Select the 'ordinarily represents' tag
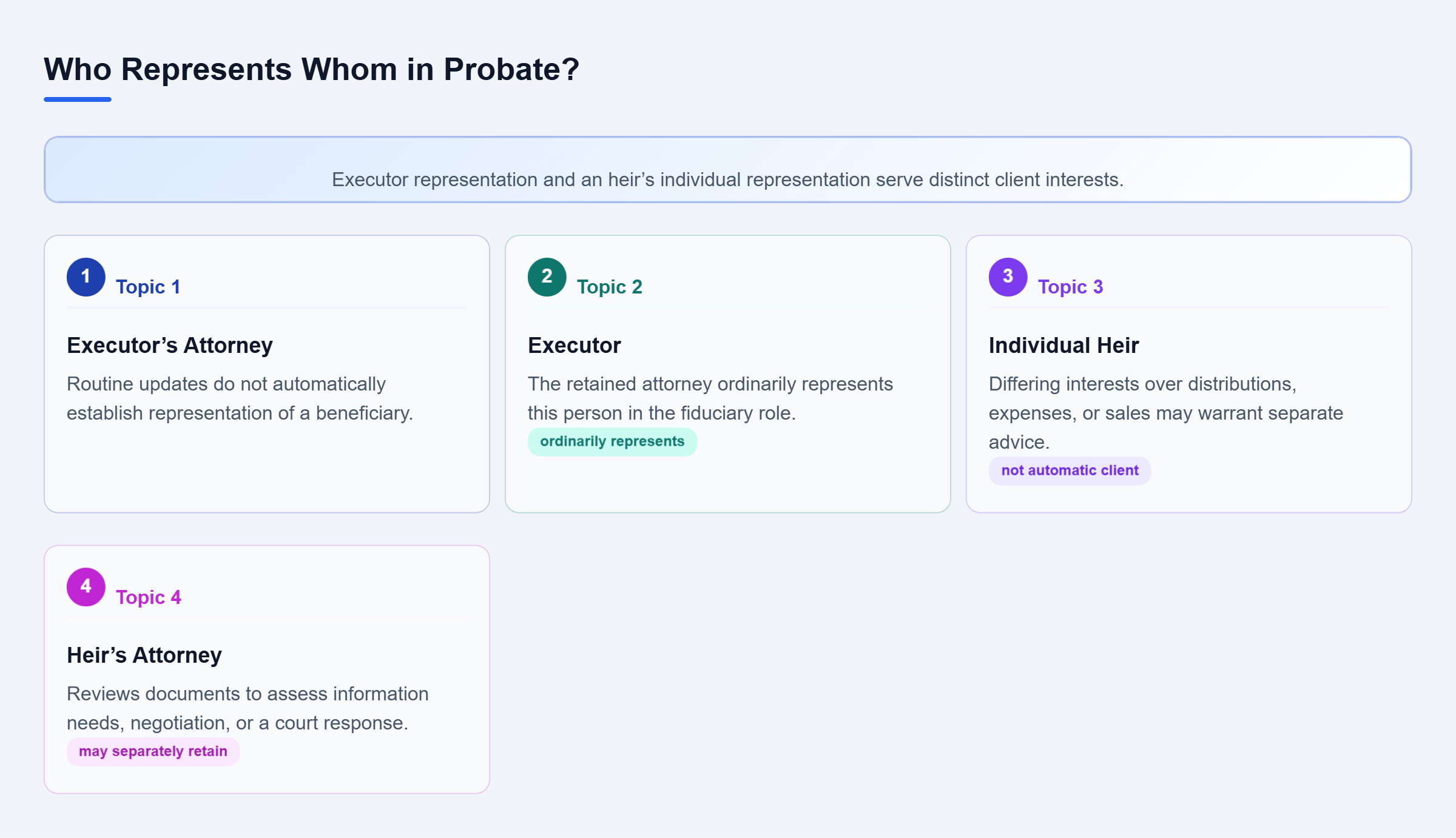Screen dimensions: 1456x838 click(612, 441)
